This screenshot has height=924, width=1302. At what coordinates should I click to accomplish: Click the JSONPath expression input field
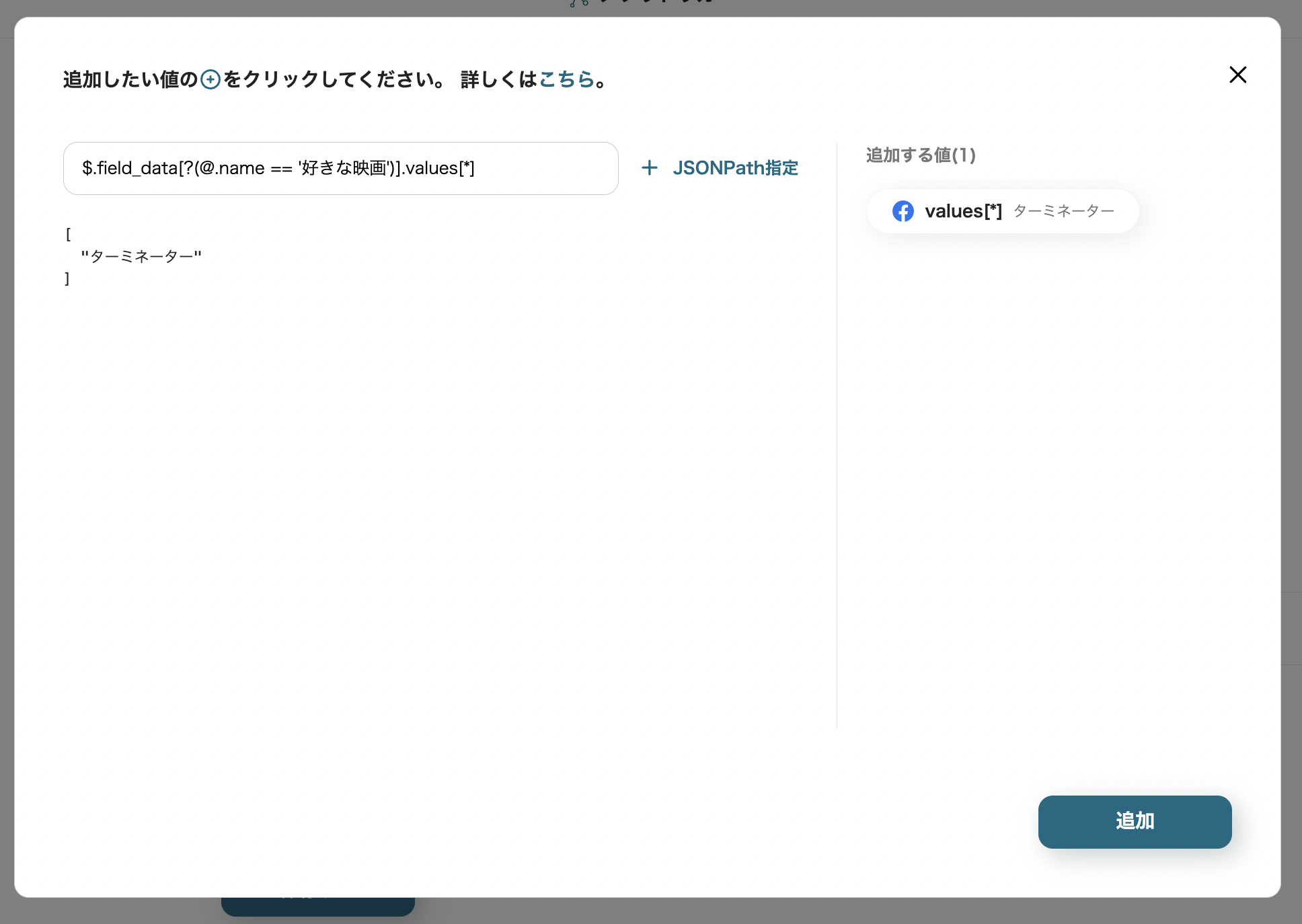[x=340, y=168]
